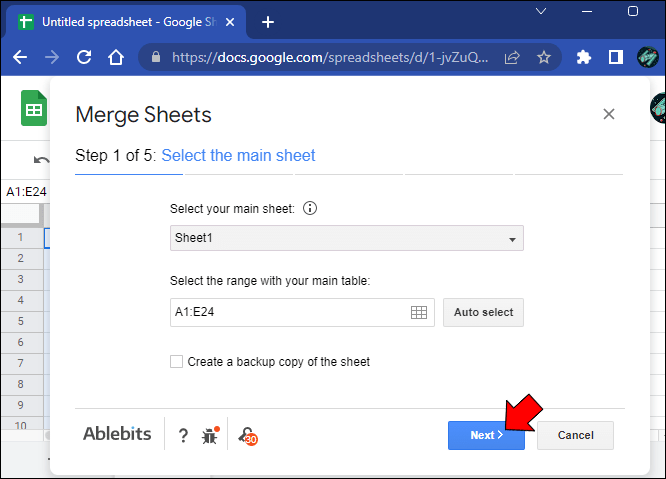Viewport: 666px width, 479px height.
Task: Click the range picker grid icon
Action: point(419,312)
